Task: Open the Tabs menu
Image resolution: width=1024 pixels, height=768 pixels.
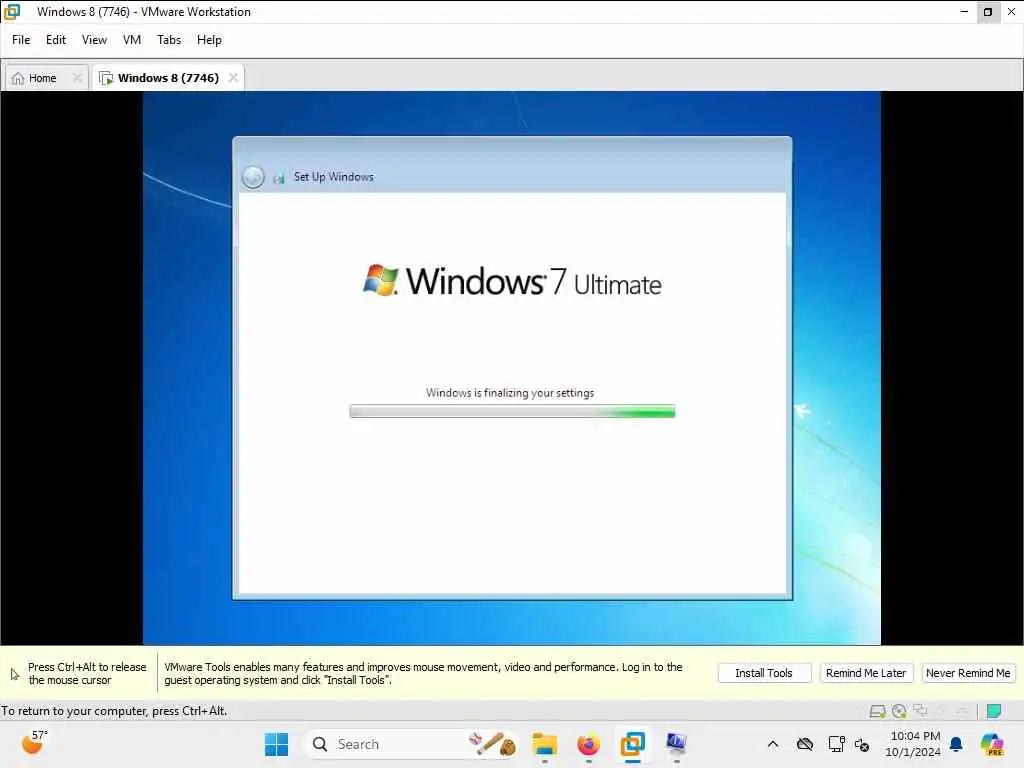Action: [x=169, y=40]
